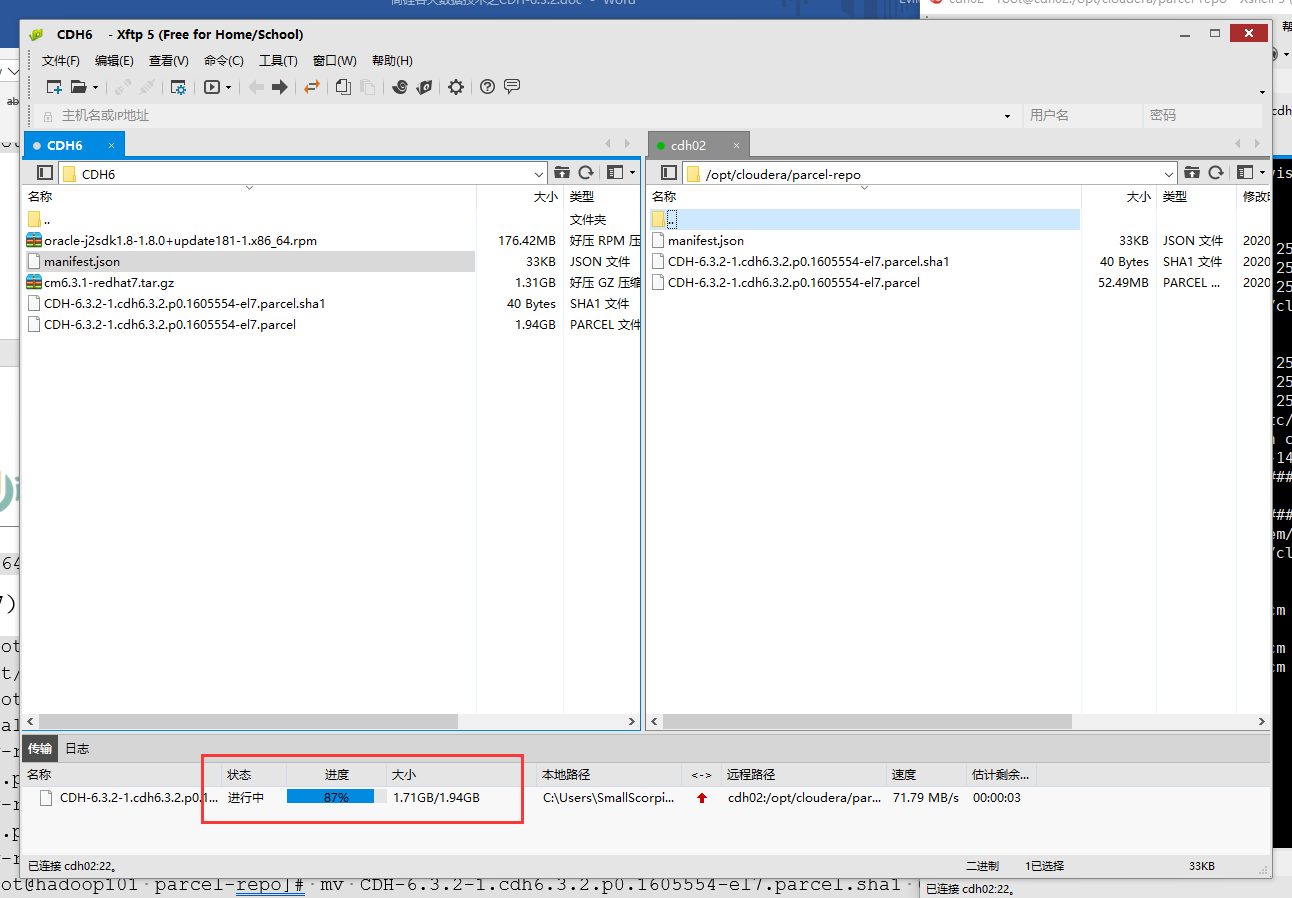Click the orange synchronize arrows icon
Viewport: 1292px width, 898px height.
pos(312,87)
